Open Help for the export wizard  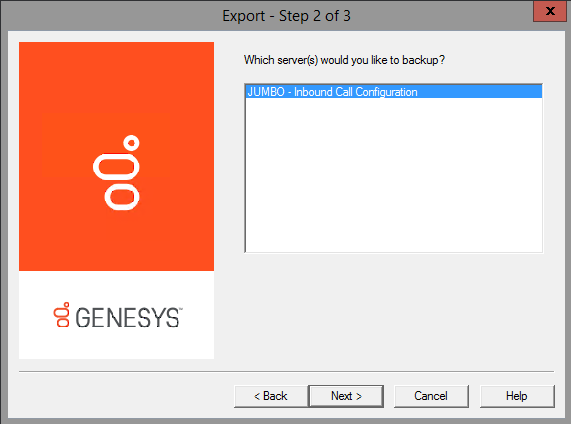pos(517,396)
